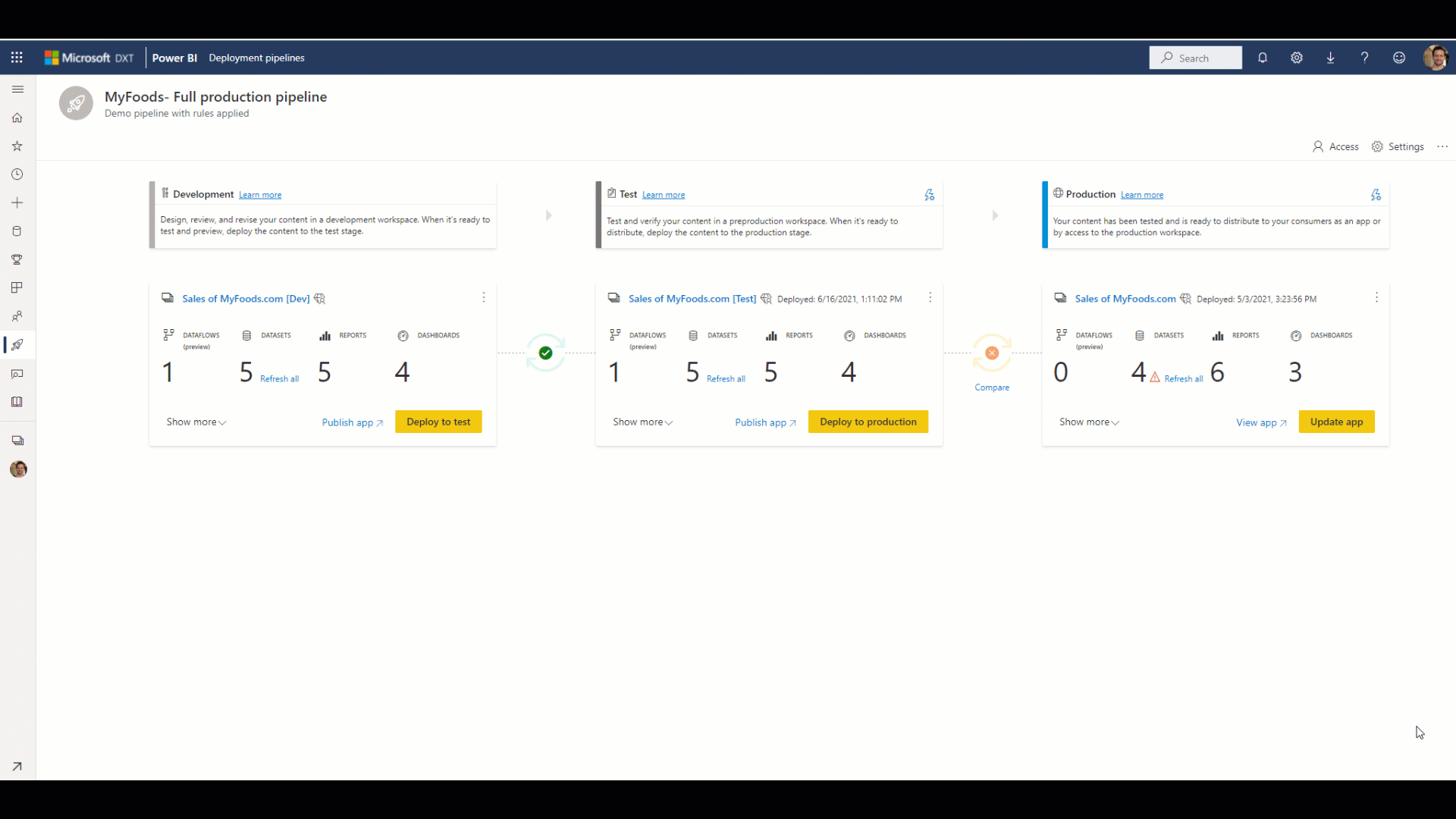Viewport: 1456px width, 819px height.
Task: Click the compare icon between Test and Production
Action: (991, 352)
